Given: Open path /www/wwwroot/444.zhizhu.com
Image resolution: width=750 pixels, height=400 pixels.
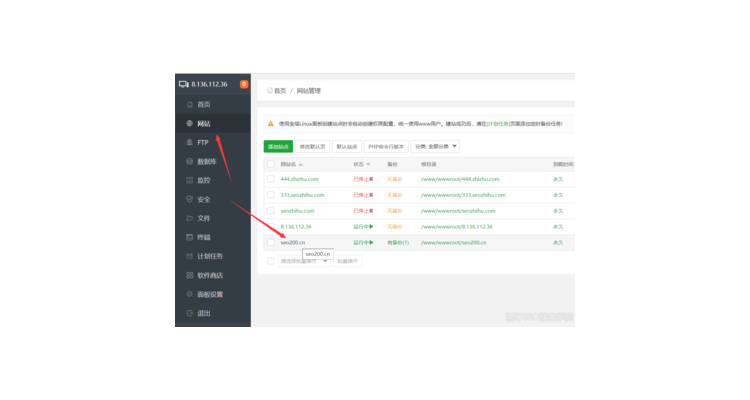Looking at the screenshot, I should [x=460, y=179].
